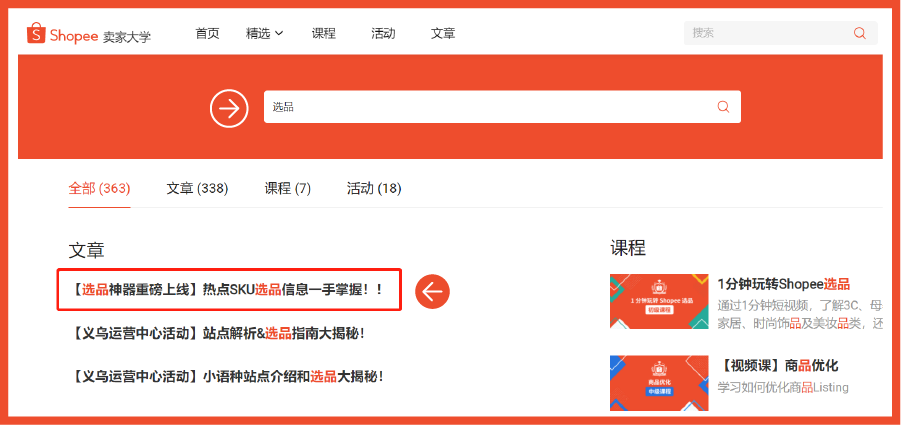
Task: Click the 课程 section heading on the right
Action: click(x=628, y=248)
